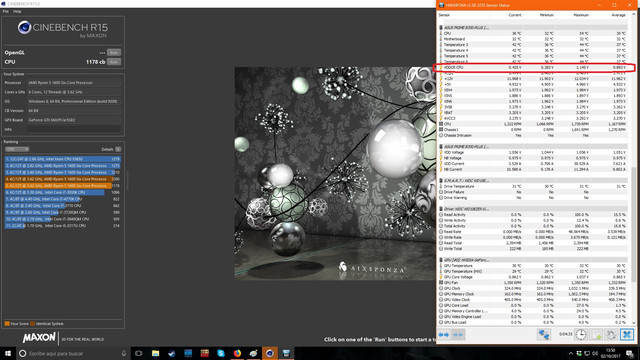Image resolution: width=640 pixels, height=360 pixels.
Task: Open Task View in taskbar
Action: (x=139, y=353)
